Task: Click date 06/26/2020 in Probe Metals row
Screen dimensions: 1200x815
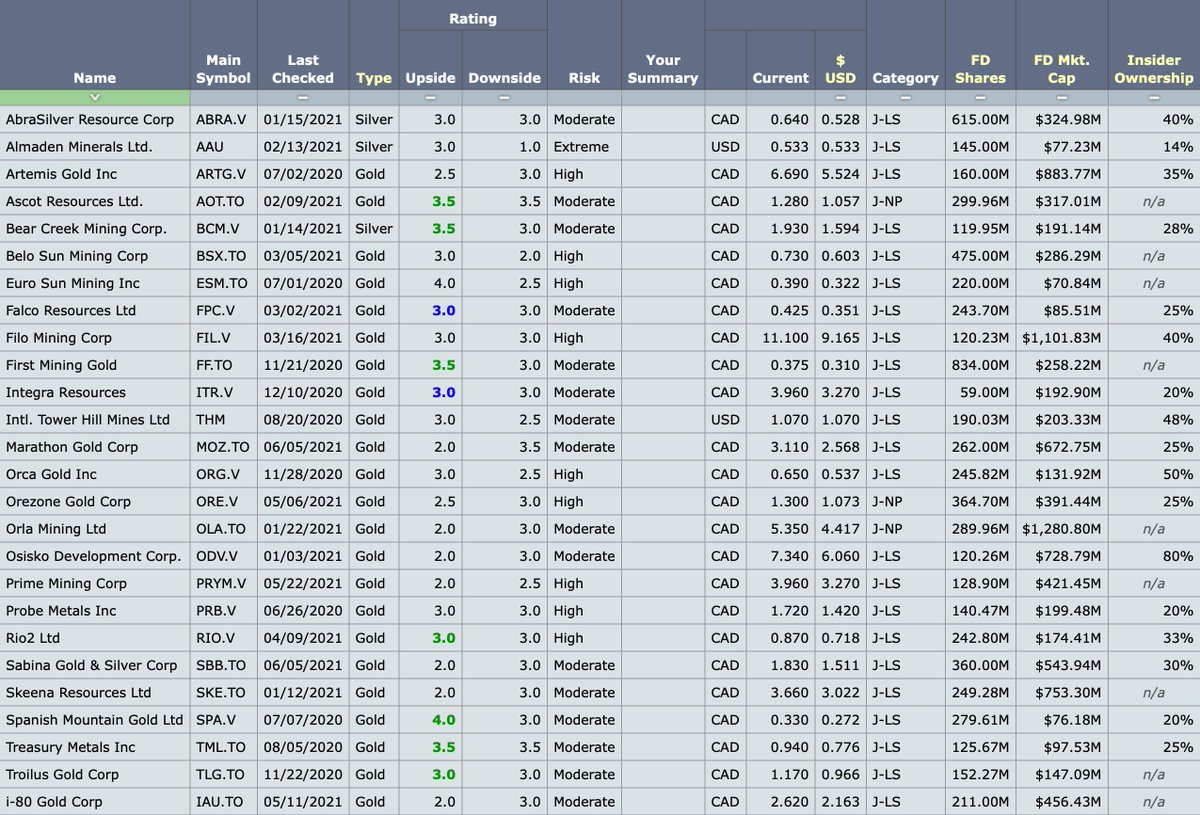Action: coord(301,611)
